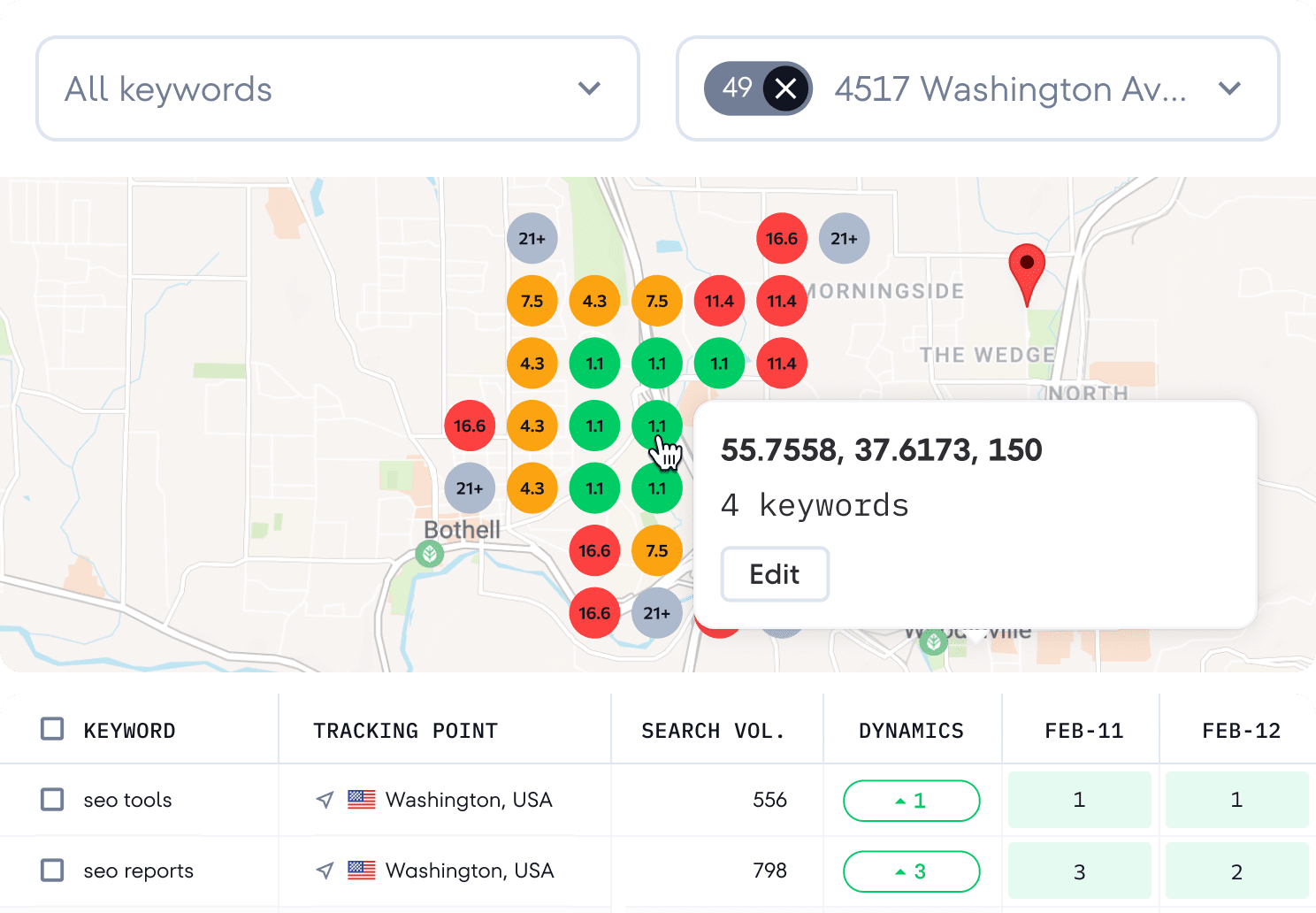Open the All keywords dropdown
The image size is (1316, 913).
[x=338, y=88]
